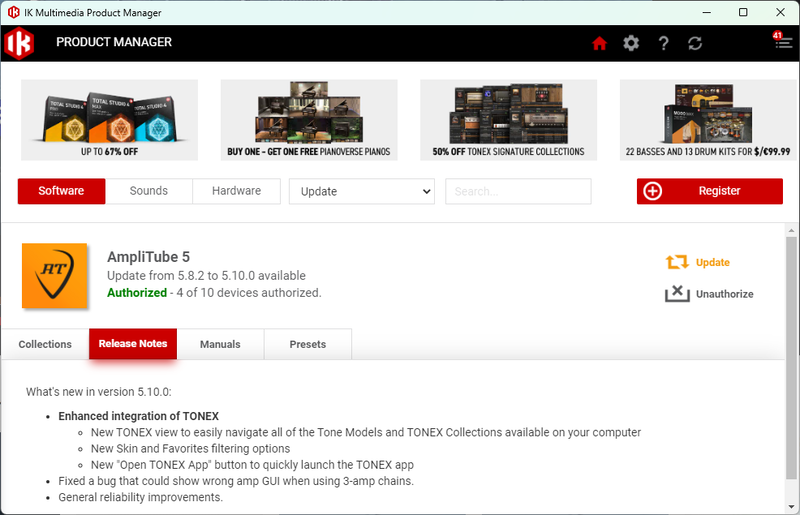Click 'Update from 5.8.2 to 5.10.0 available'
Image resolution: width=800 pixels, height=515 pixels.
tap(206, 276)
